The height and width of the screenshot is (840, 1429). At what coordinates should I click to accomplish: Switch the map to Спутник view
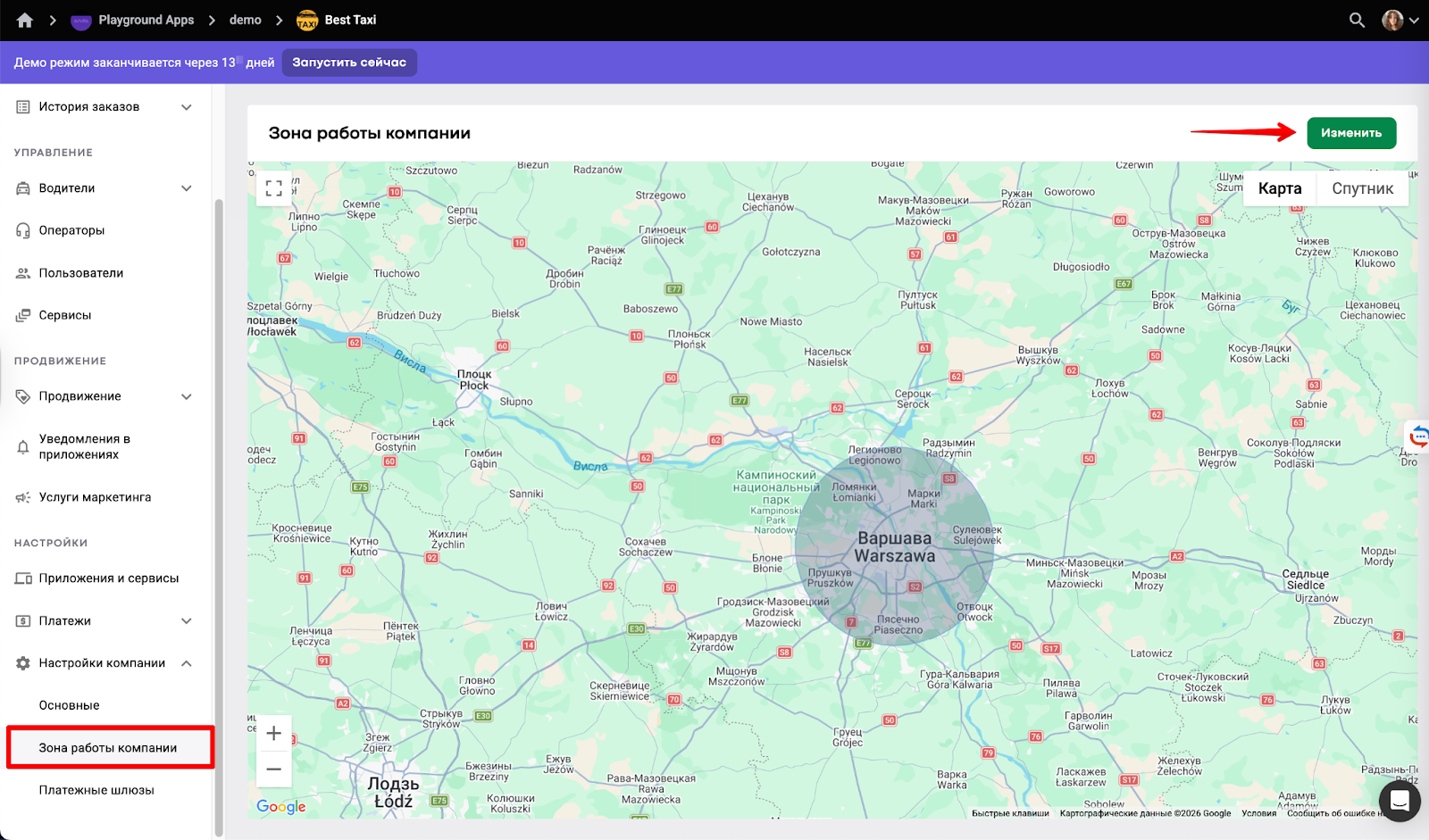[x=1363, y=188]
